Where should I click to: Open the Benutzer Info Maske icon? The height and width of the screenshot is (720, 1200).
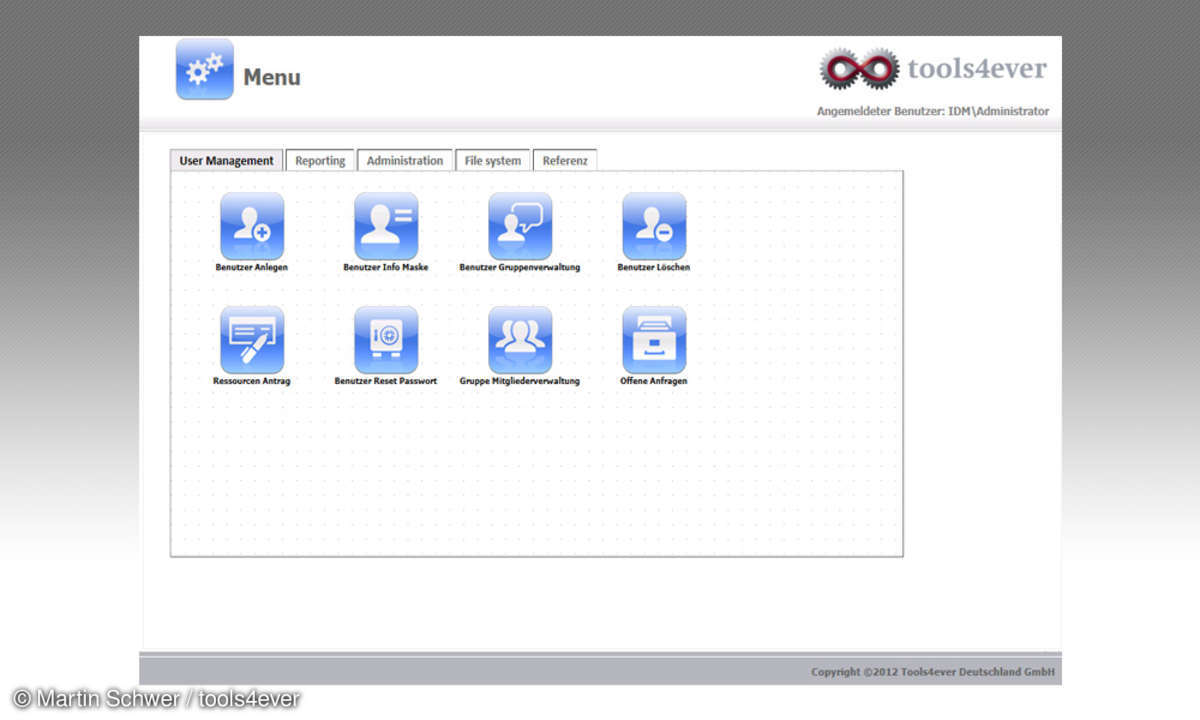click(x=386, y=226)
